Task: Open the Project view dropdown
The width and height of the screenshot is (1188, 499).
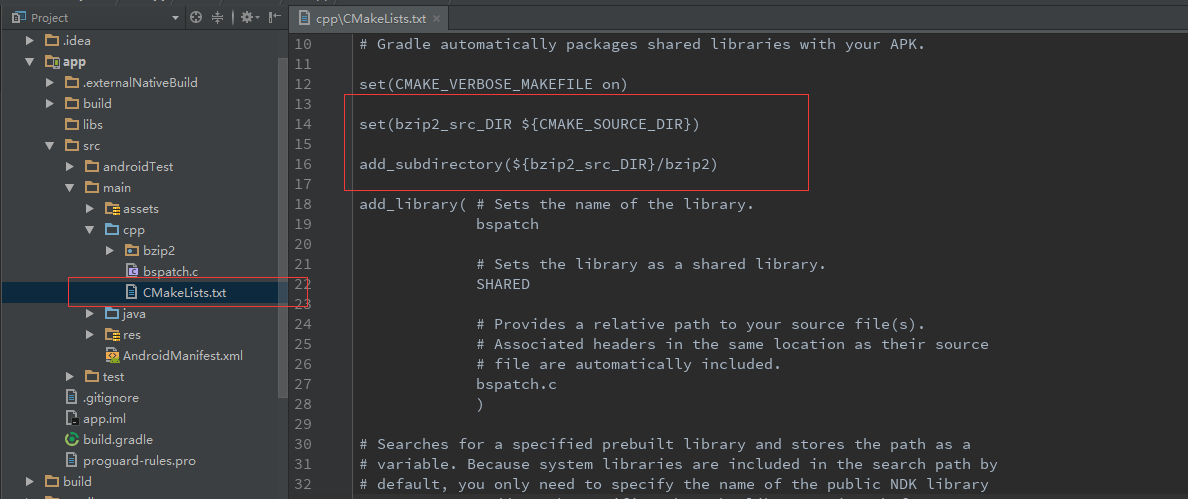Action: [x=176, y=18]
